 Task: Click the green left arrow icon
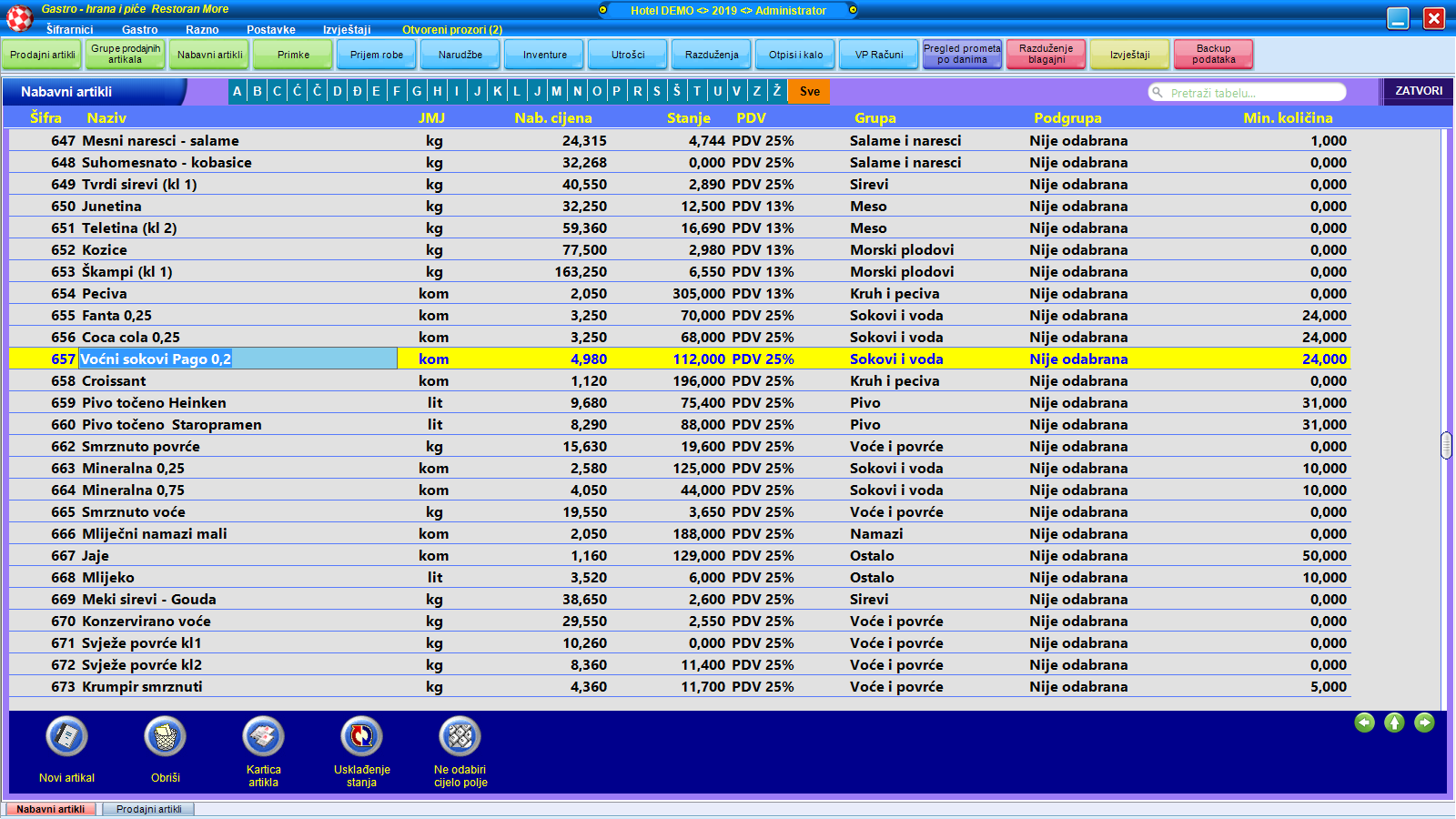pos(1364,723)
